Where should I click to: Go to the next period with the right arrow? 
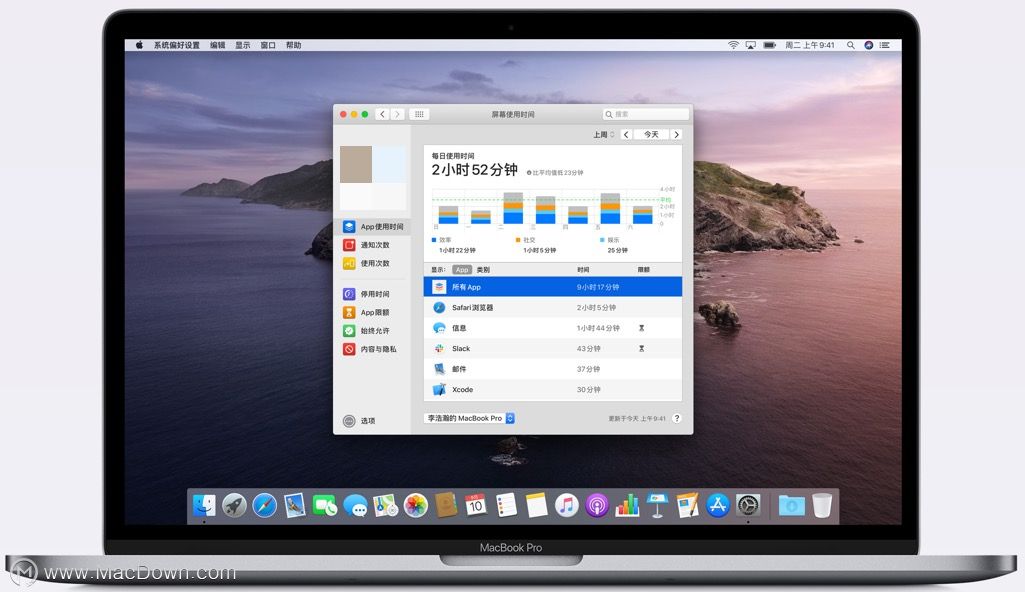(676, 135)
